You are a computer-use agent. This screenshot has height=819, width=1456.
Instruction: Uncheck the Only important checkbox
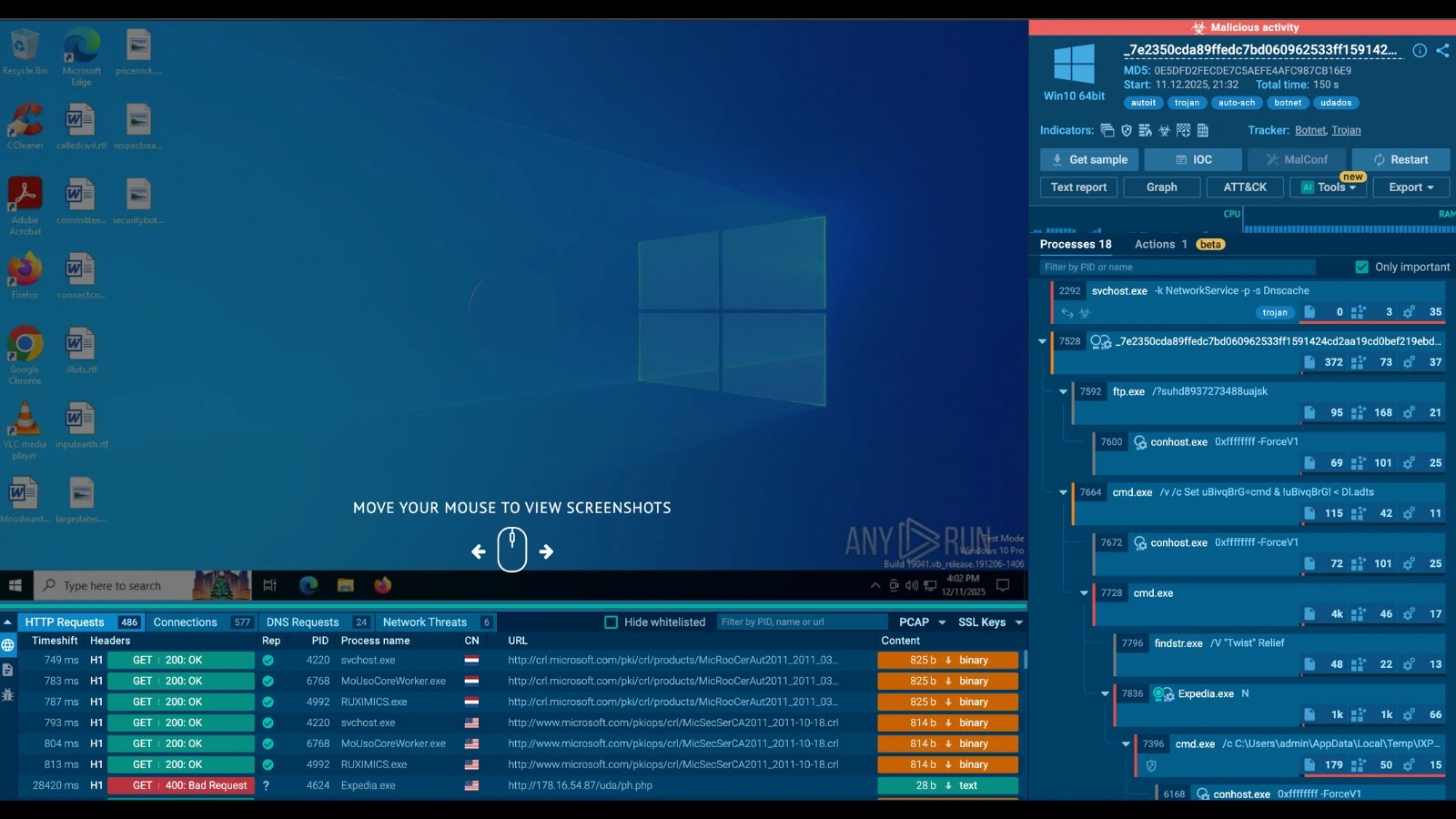(x=1362, y=267)
